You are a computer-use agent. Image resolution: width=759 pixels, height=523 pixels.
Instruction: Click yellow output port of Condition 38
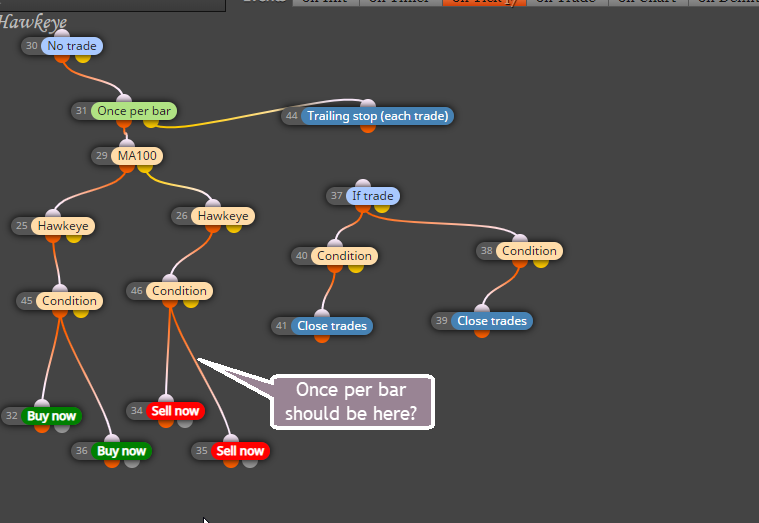pos(541,262)
